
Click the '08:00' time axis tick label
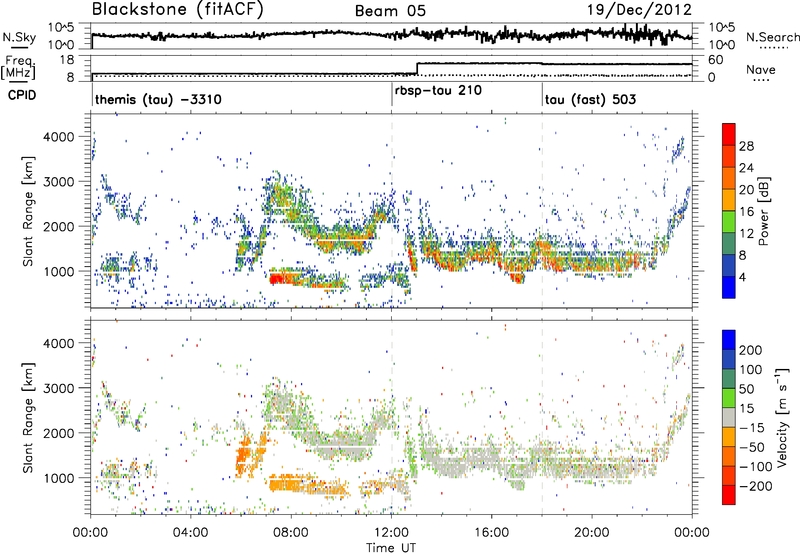point(291,533)
